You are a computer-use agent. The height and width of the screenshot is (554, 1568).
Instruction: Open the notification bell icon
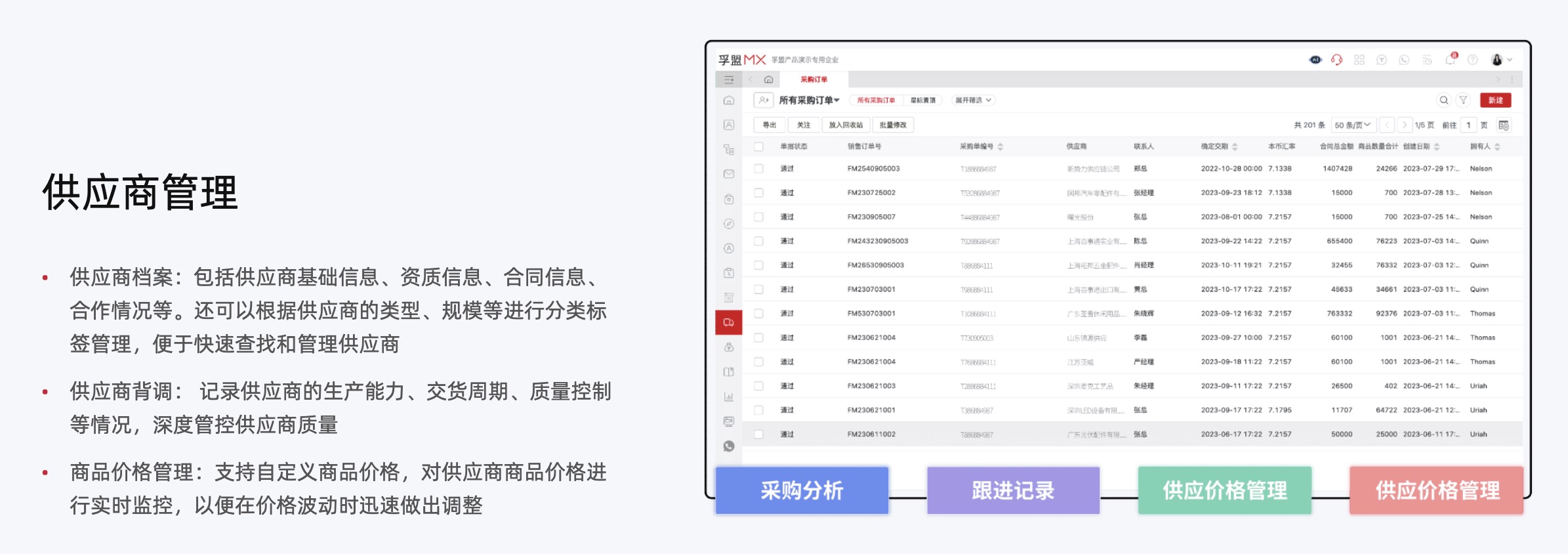(x=1450, y=60)
